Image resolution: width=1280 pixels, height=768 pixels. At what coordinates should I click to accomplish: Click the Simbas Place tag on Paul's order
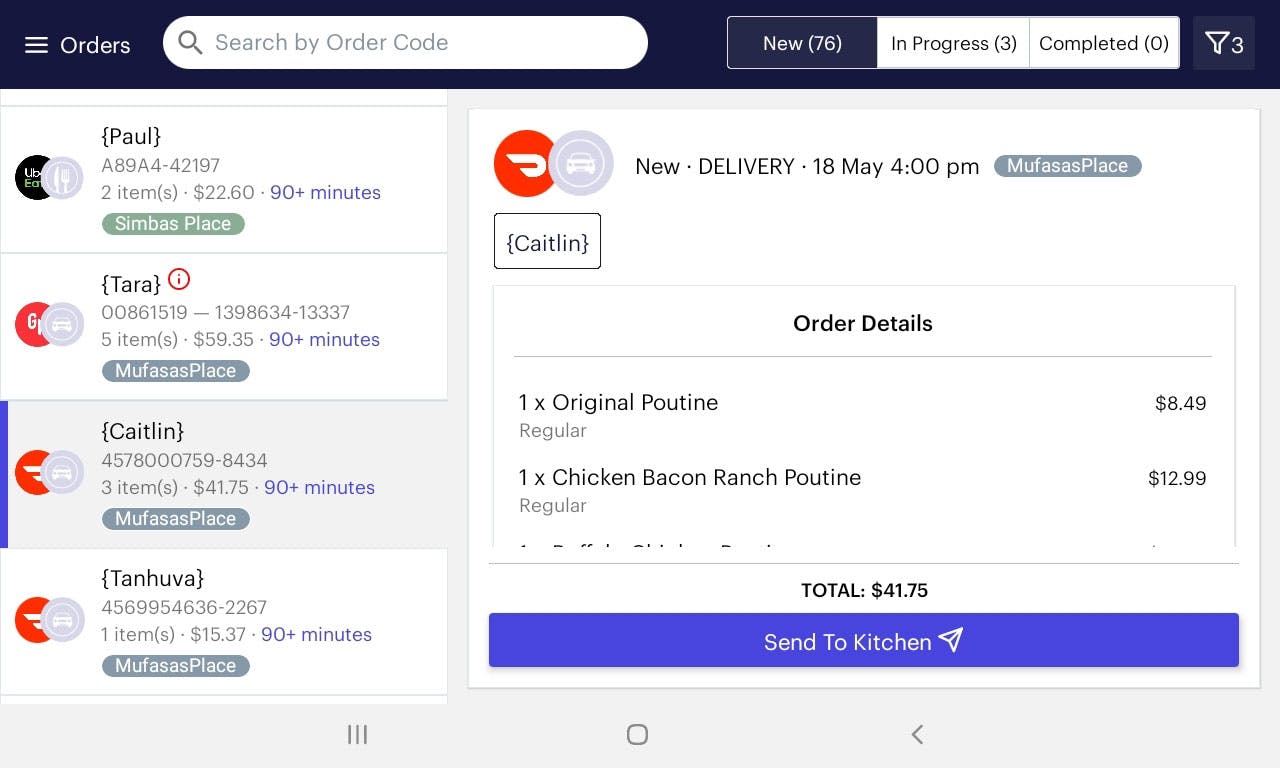[173, 223]
